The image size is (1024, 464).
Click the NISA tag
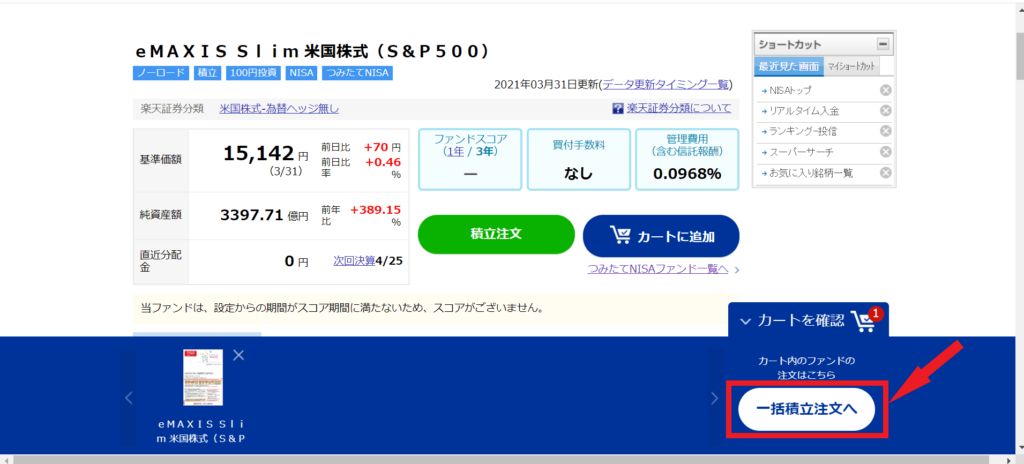[x=301, y=73]
